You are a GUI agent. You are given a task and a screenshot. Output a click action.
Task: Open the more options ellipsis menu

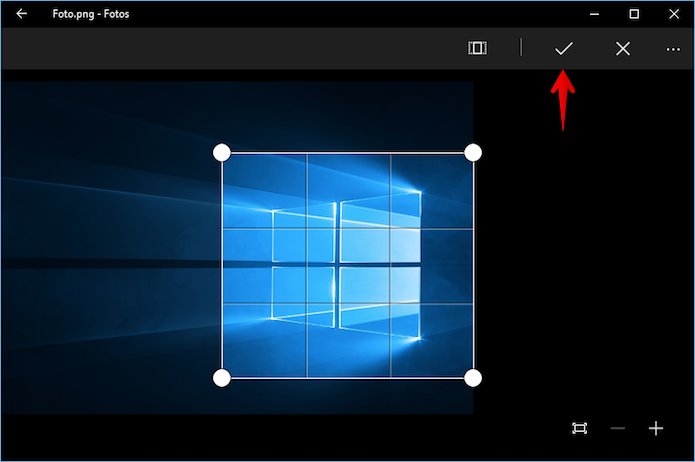(x=673, y=49)
